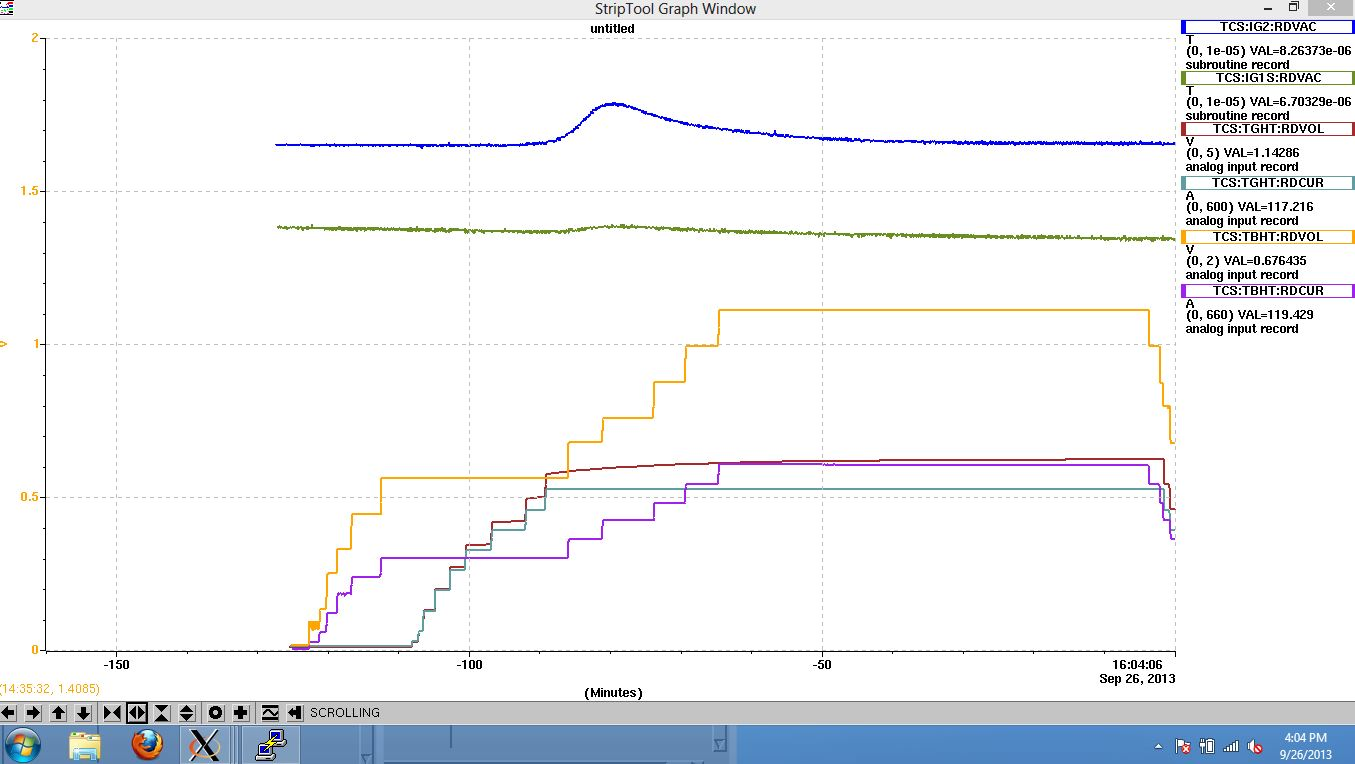This screenshot has width=1355, height=764.
Task: Show hidden system tray icons
Action: point(1159,747)
